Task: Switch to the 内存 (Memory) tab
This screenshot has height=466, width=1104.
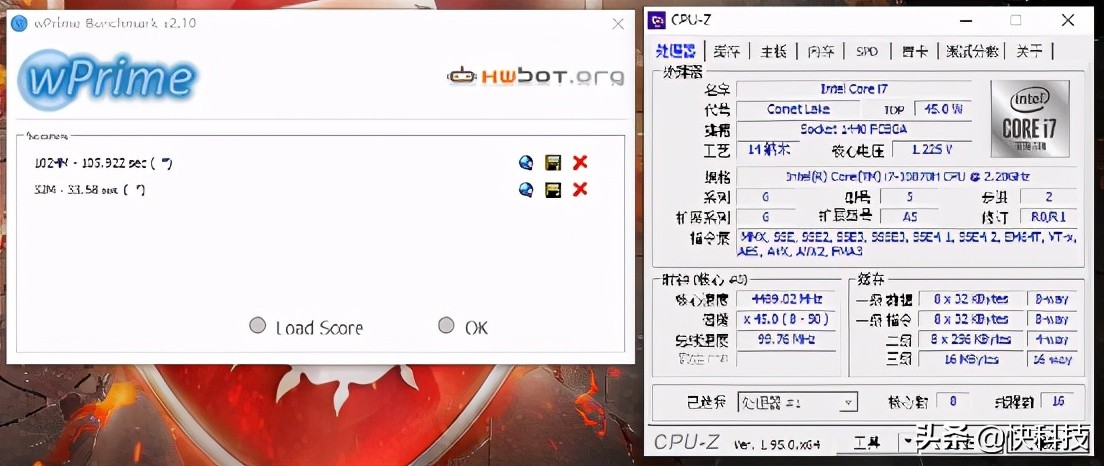Action: point(820,51)
